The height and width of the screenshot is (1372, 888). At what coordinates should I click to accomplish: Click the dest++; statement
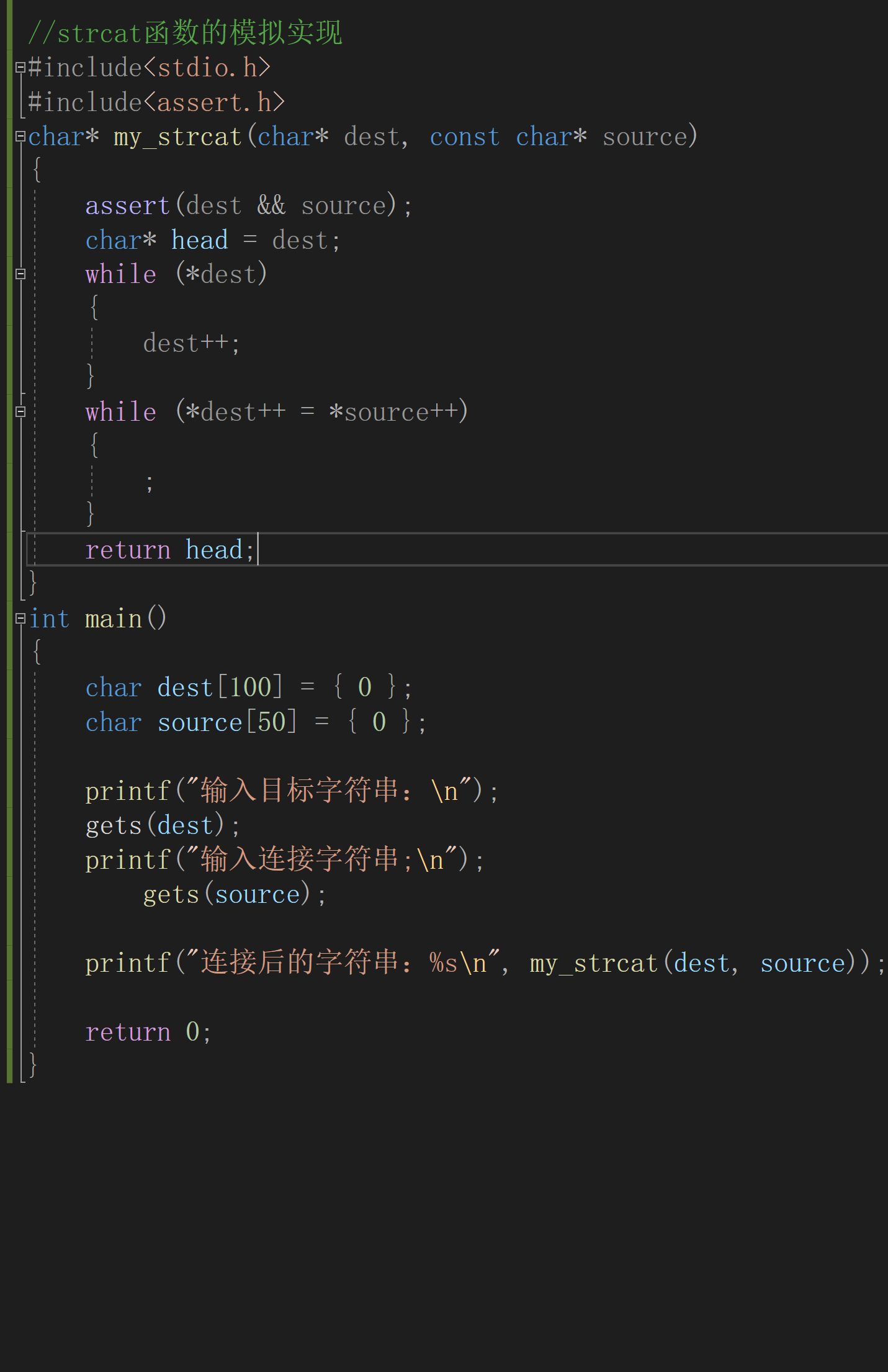(x=191, y=343)
